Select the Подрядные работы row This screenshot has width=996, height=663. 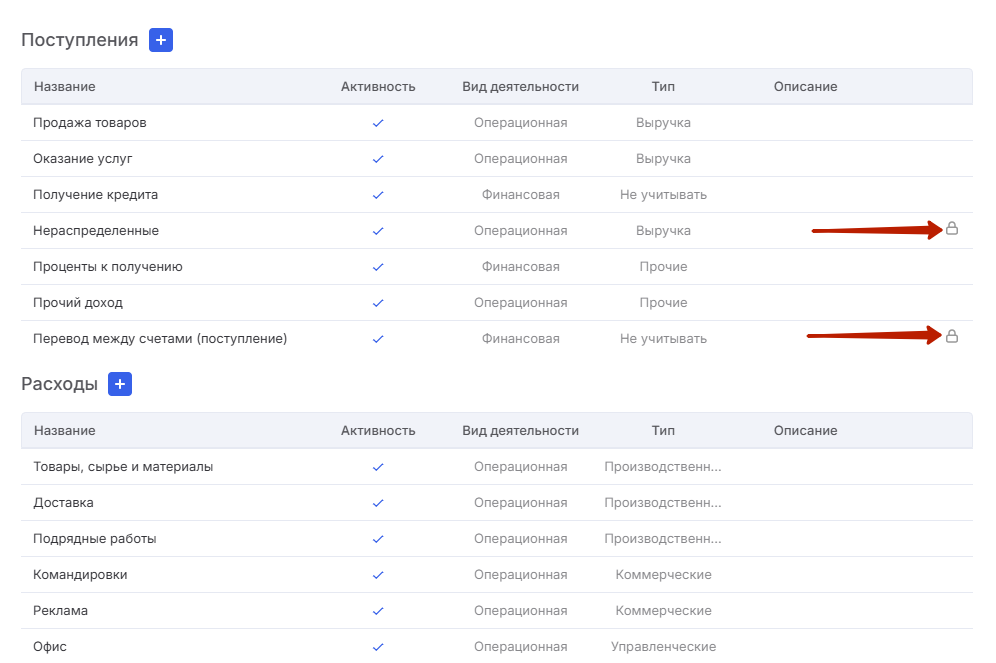coord(497,539)
